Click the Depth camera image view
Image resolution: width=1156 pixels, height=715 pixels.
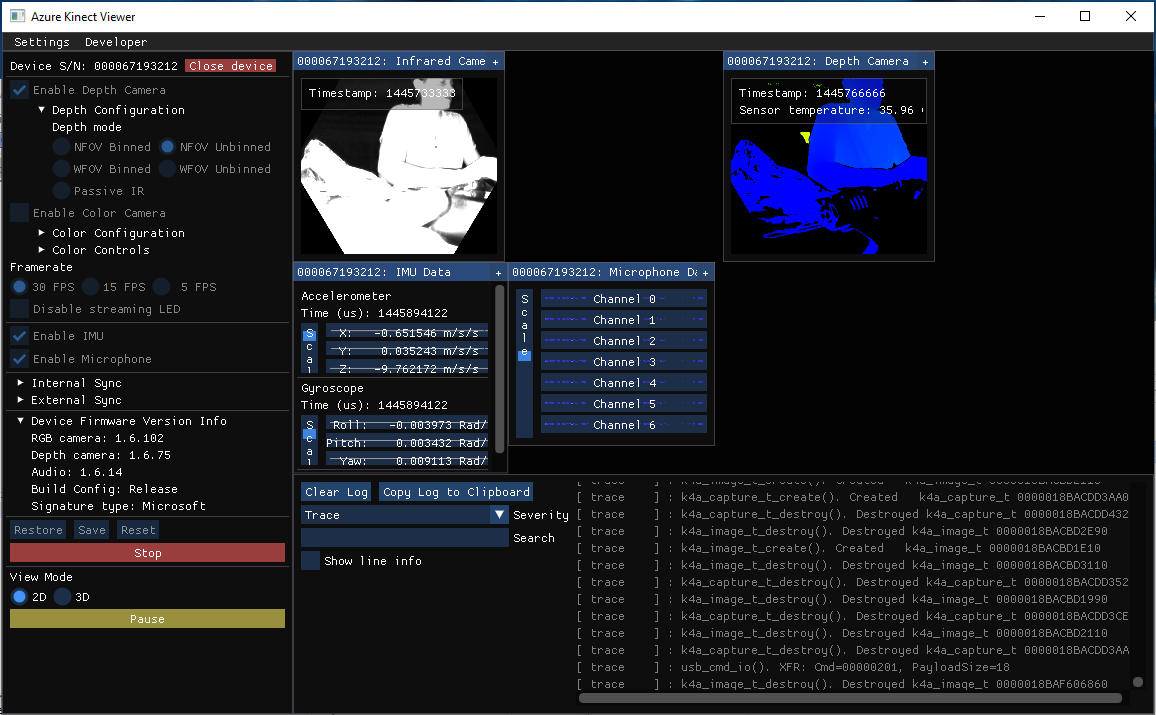(829, 166)
